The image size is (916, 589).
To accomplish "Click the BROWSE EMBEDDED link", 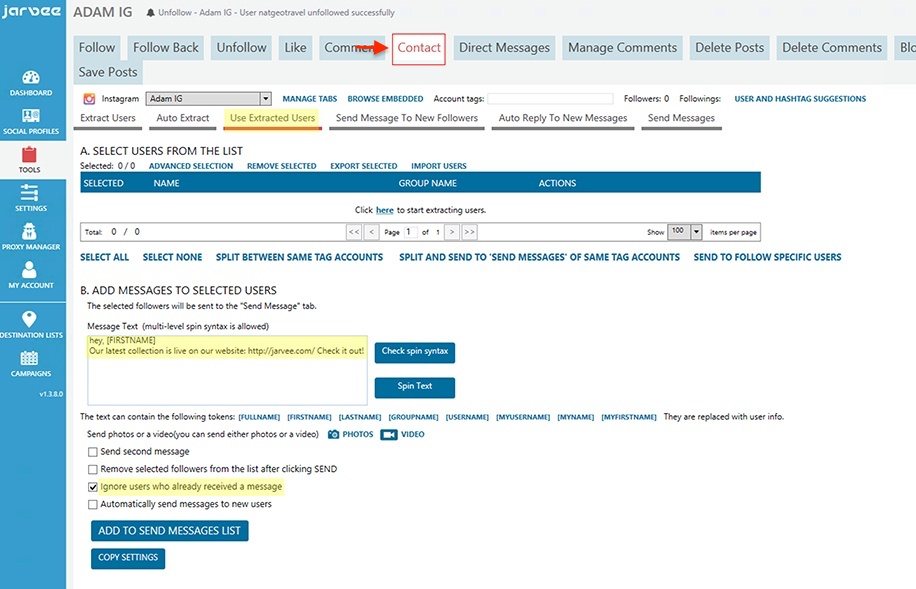I will click(385, 99).
